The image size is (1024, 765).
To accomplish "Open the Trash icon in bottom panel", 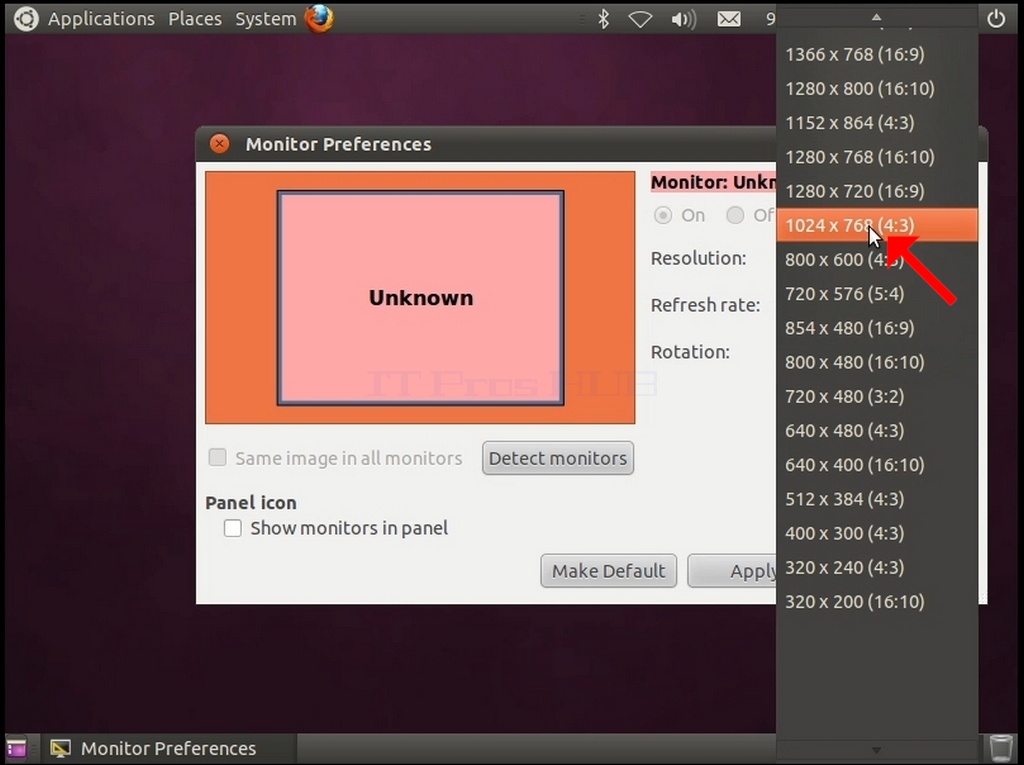I will pyautogui.click(x=1000, y=749).
